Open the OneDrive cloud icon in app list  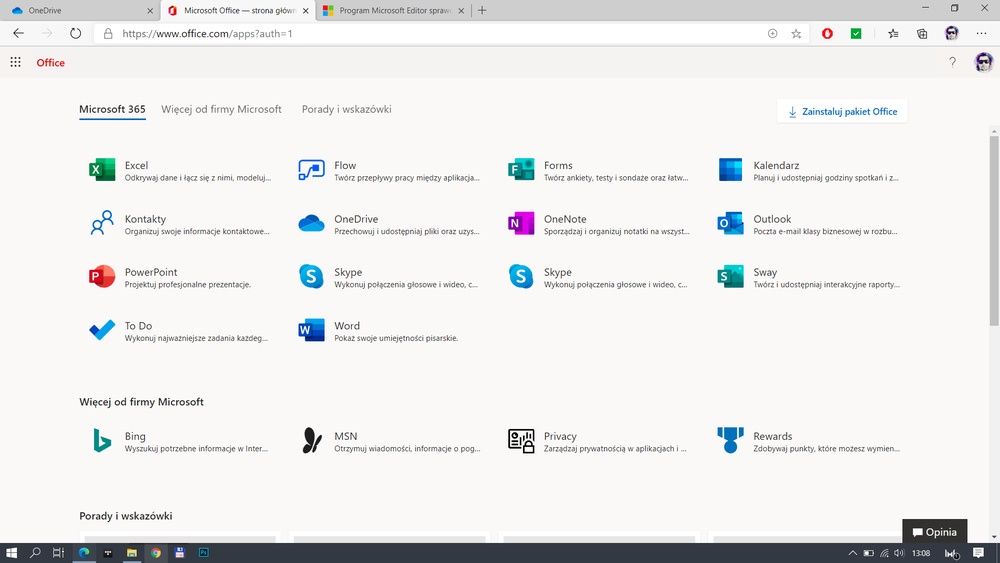point(311,223)
